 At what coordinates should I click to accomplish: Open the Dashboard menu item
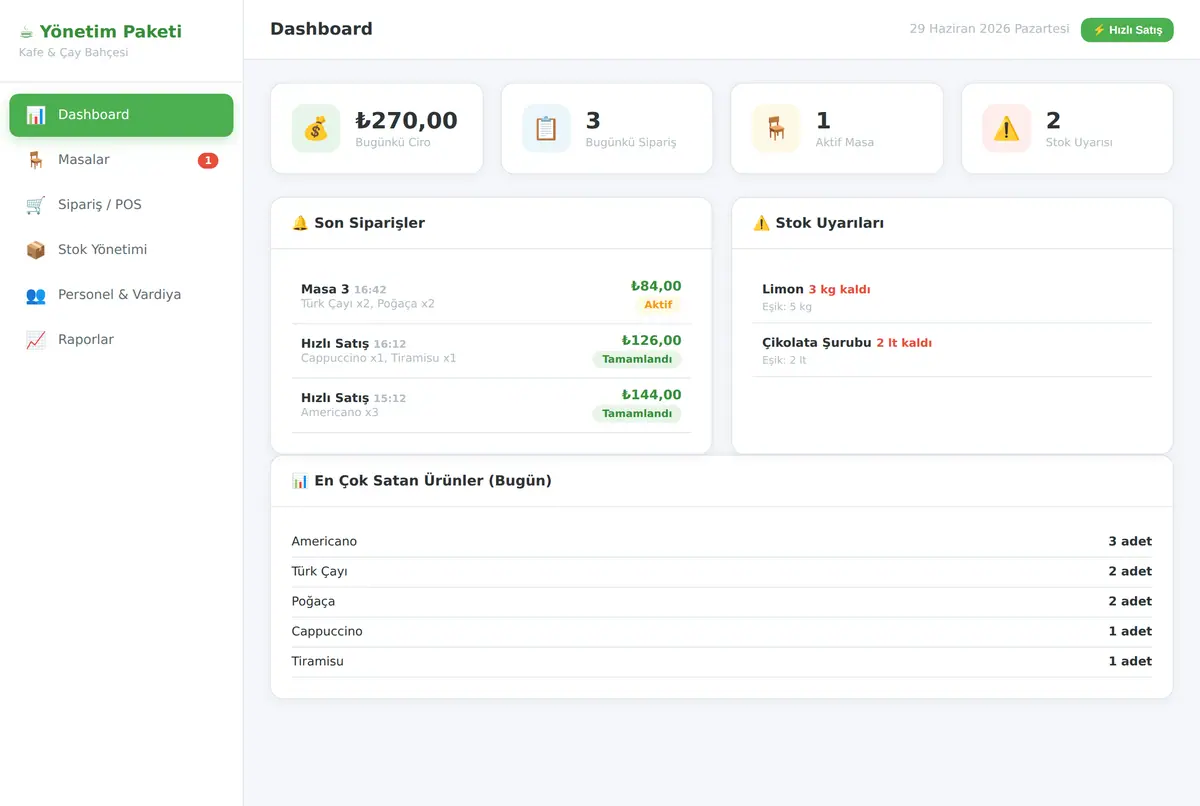(x=121, y=115)
